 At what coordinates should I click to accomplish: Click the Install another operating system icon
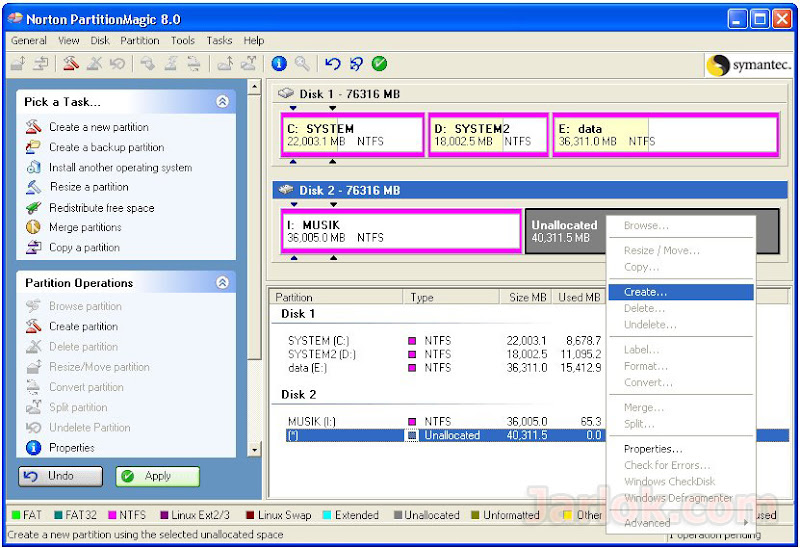pyautogui.click(x=34, y=167)
